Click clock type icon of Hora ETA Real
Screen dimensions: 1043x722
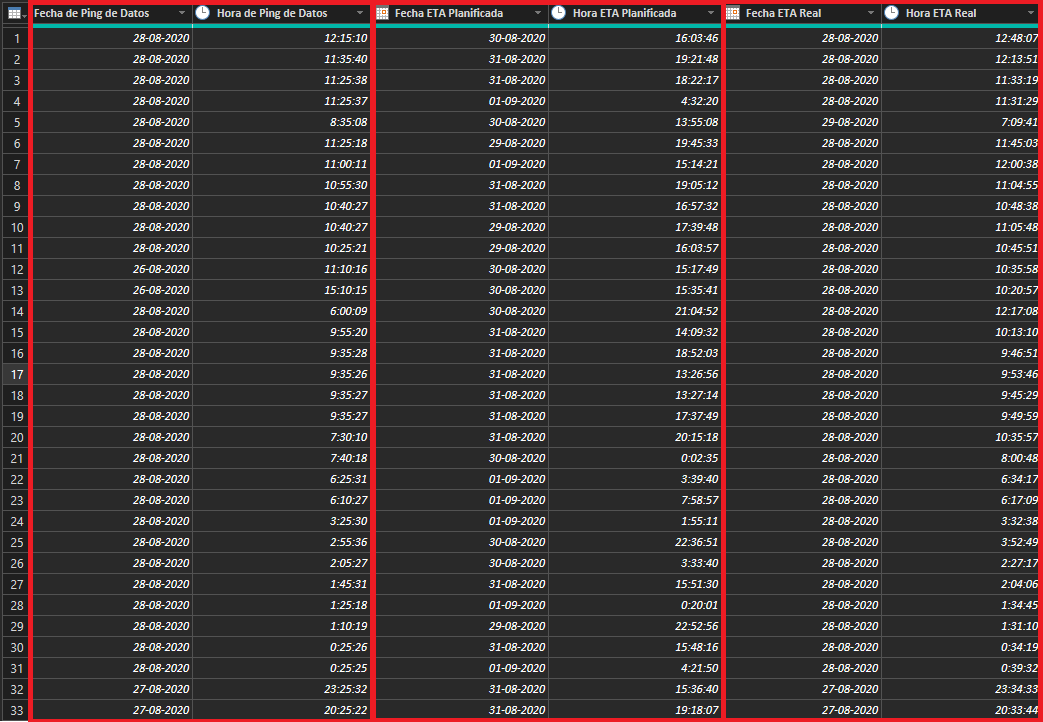[891, 13]
